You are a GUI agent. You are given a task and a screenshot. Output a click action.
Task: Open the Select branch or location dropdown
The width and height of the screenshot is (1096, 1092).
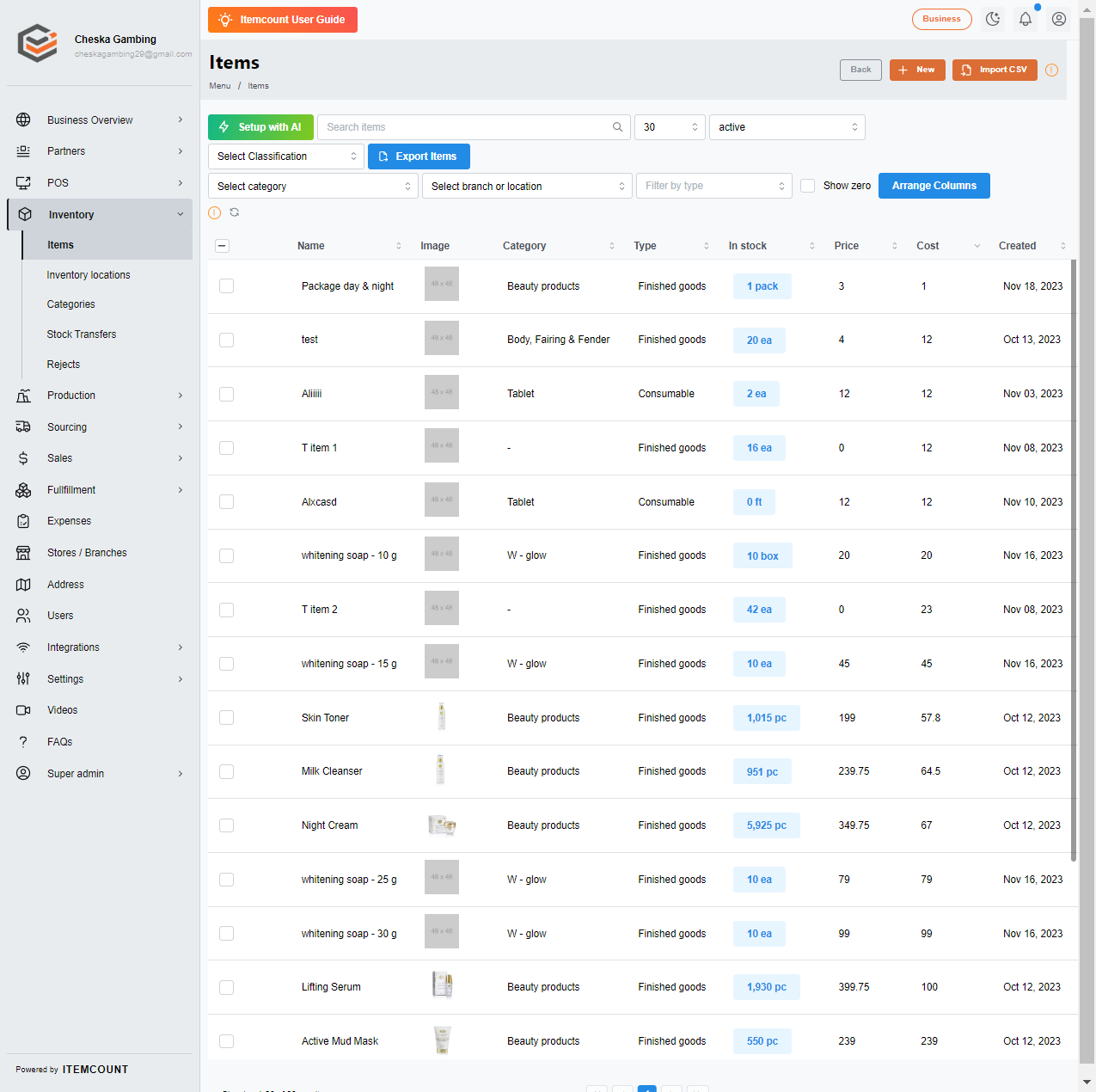(x=527, y=186)
